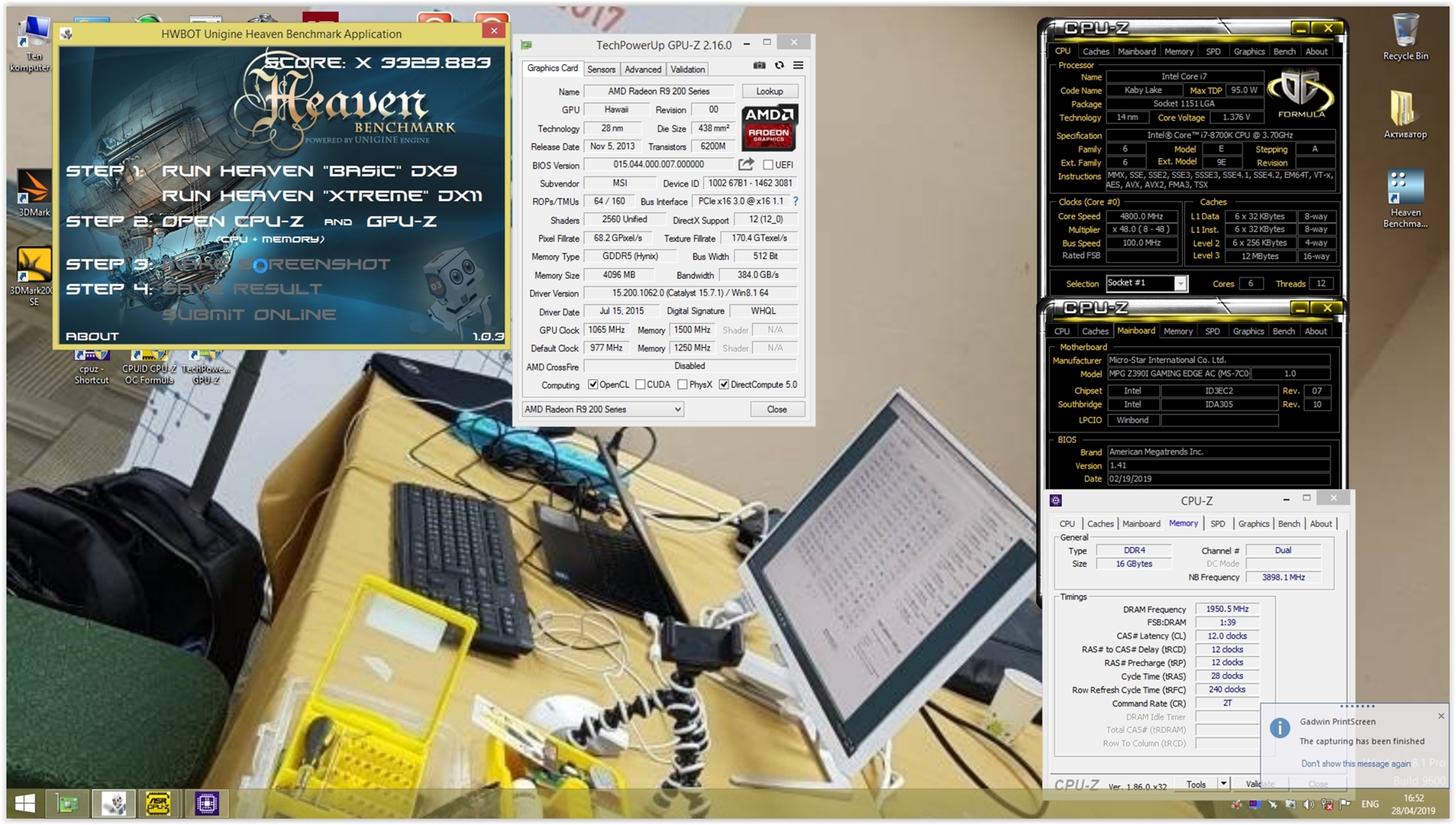Open SPD tab in bottom CPU-Z window
1456x825 pixels.
[x=1218, y=524]
